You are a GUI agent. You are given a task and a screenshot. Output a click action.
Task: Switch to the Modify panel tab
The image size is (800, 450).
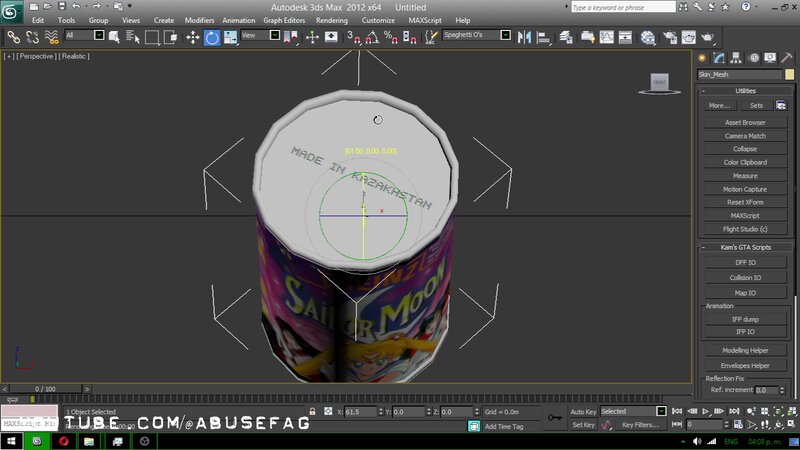coord(719,58)
